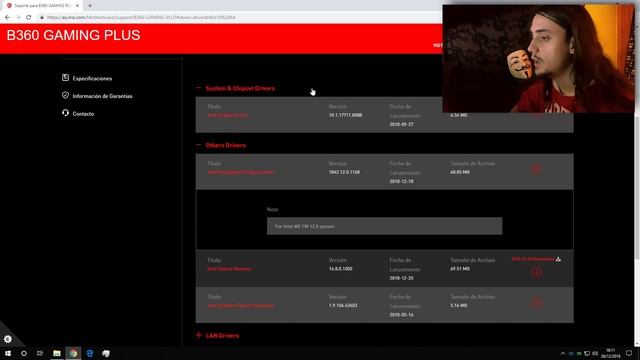Screen dimensions: 640x360
Task: Select file size 68.85 MB text
Action: 460,172
